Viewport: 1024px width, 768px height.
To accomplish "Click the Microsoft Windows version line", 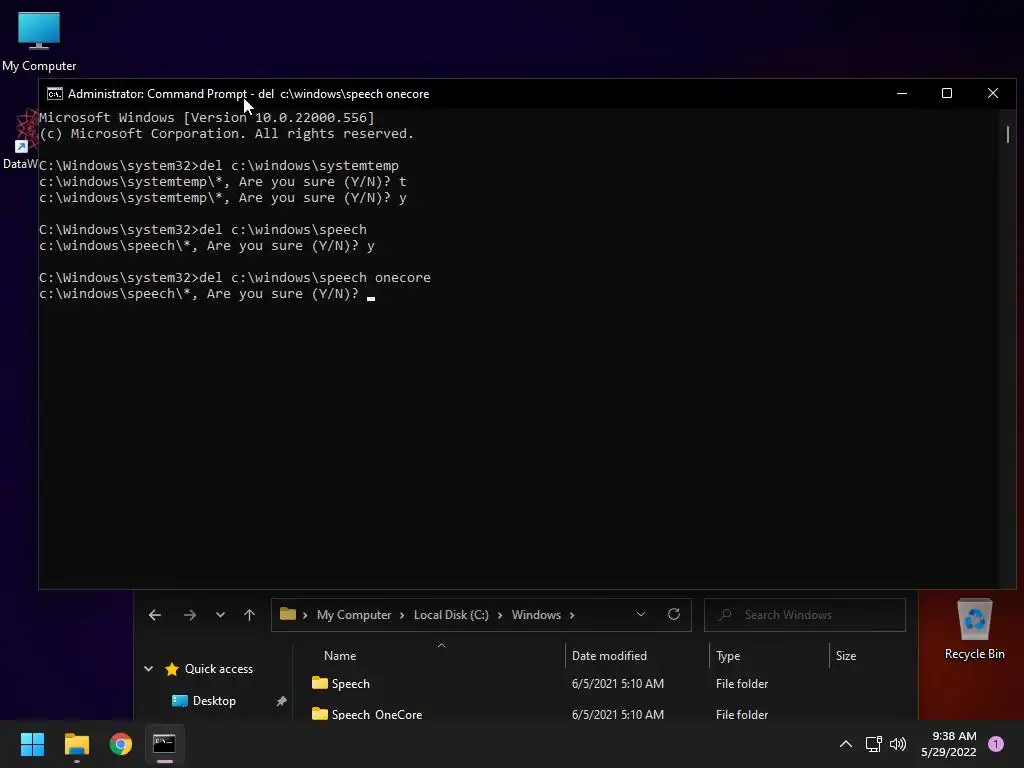I will [207, 118].
